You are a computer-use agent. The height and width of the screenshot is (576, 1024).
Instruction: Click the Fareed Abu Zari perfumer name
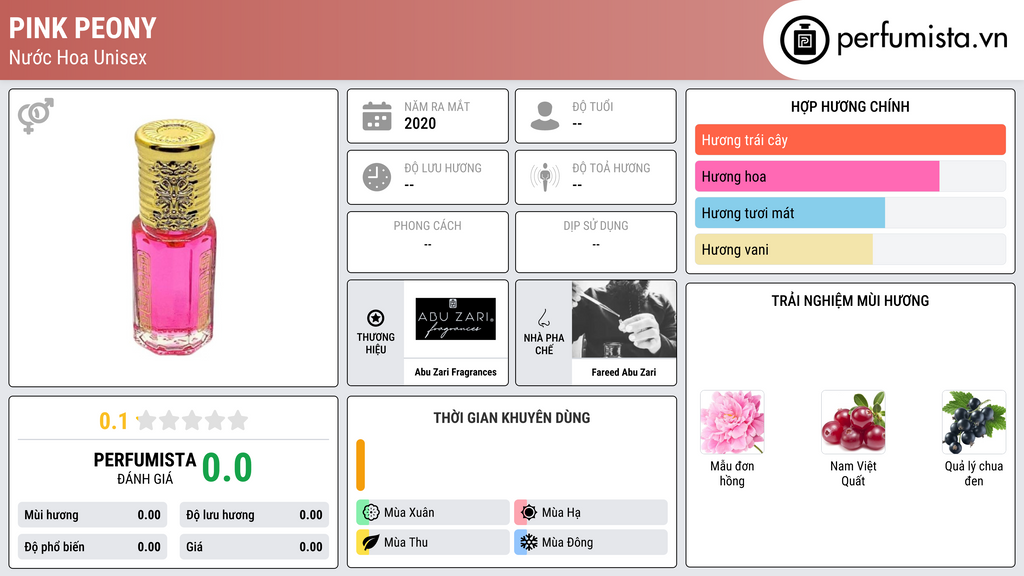click(624, 372)
